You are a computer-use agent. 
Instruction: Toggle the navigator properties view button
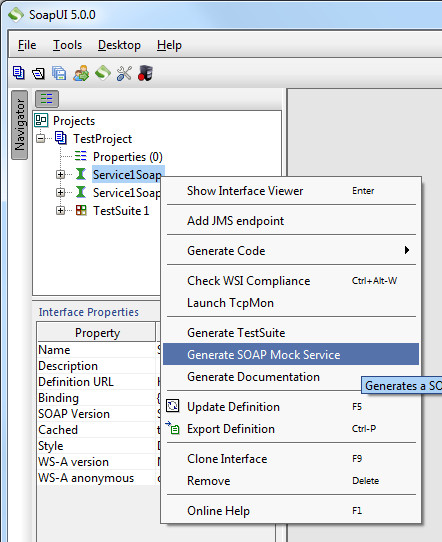tap(47, 99)
